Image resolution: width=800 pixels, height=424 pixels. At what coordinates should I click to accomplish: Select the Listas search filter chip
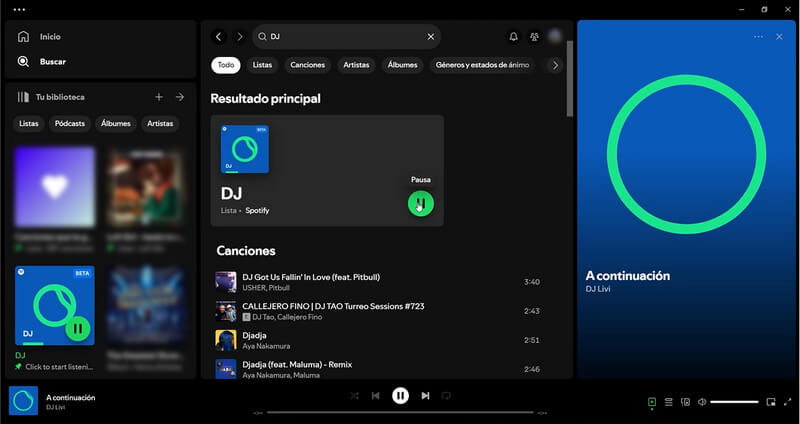pos(262,65)
